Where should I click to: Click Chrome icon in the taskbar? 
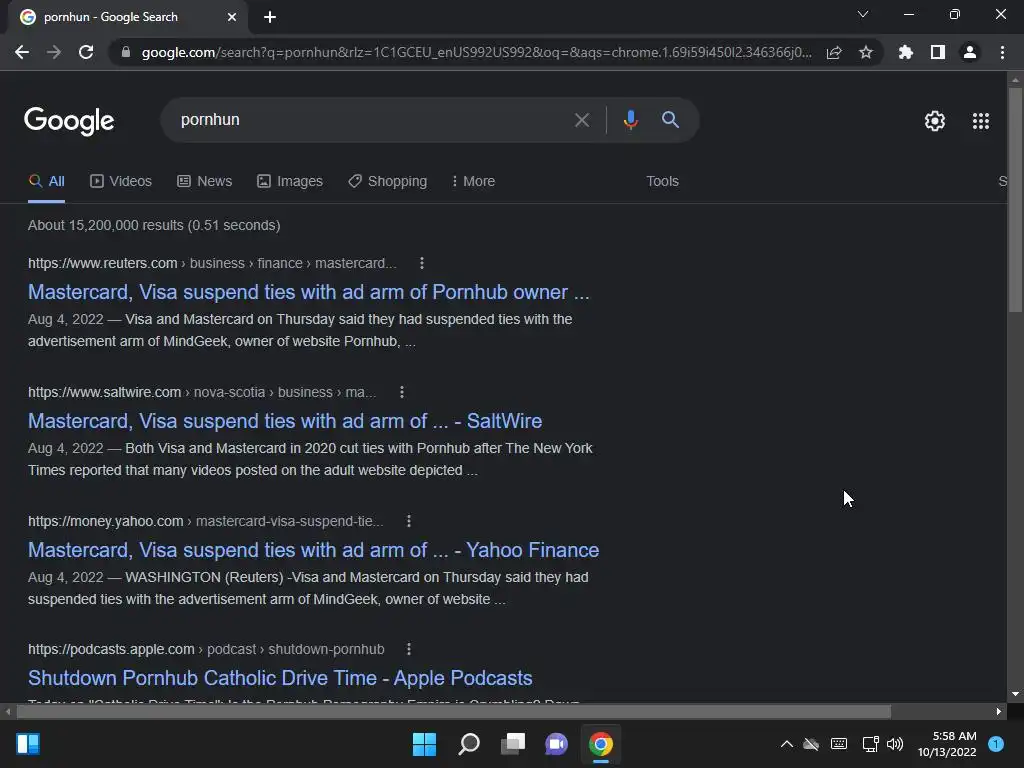(601, 744)
